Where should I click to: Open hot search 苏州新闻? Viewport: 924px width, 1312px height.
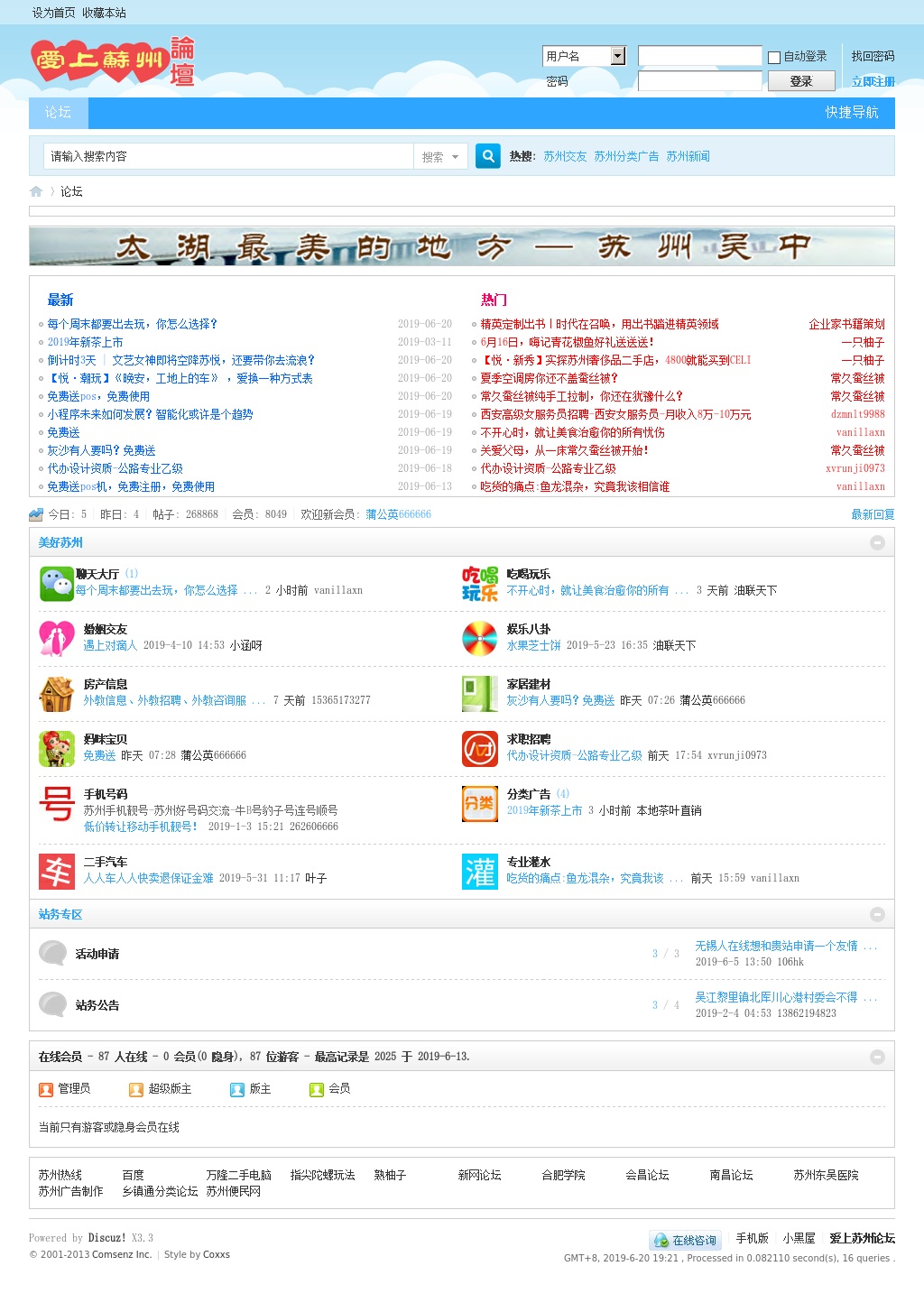(688, 156)
